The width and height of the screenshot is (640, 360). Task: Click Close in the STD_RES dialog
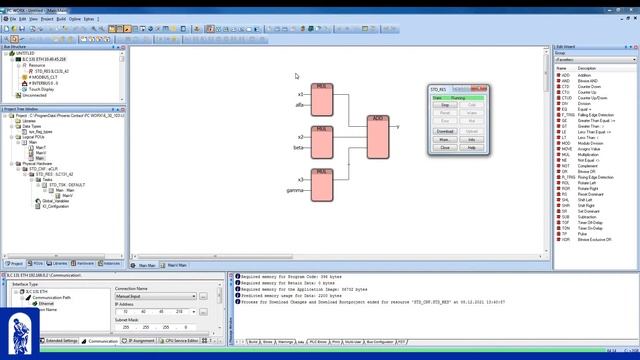tap(445, 147)
